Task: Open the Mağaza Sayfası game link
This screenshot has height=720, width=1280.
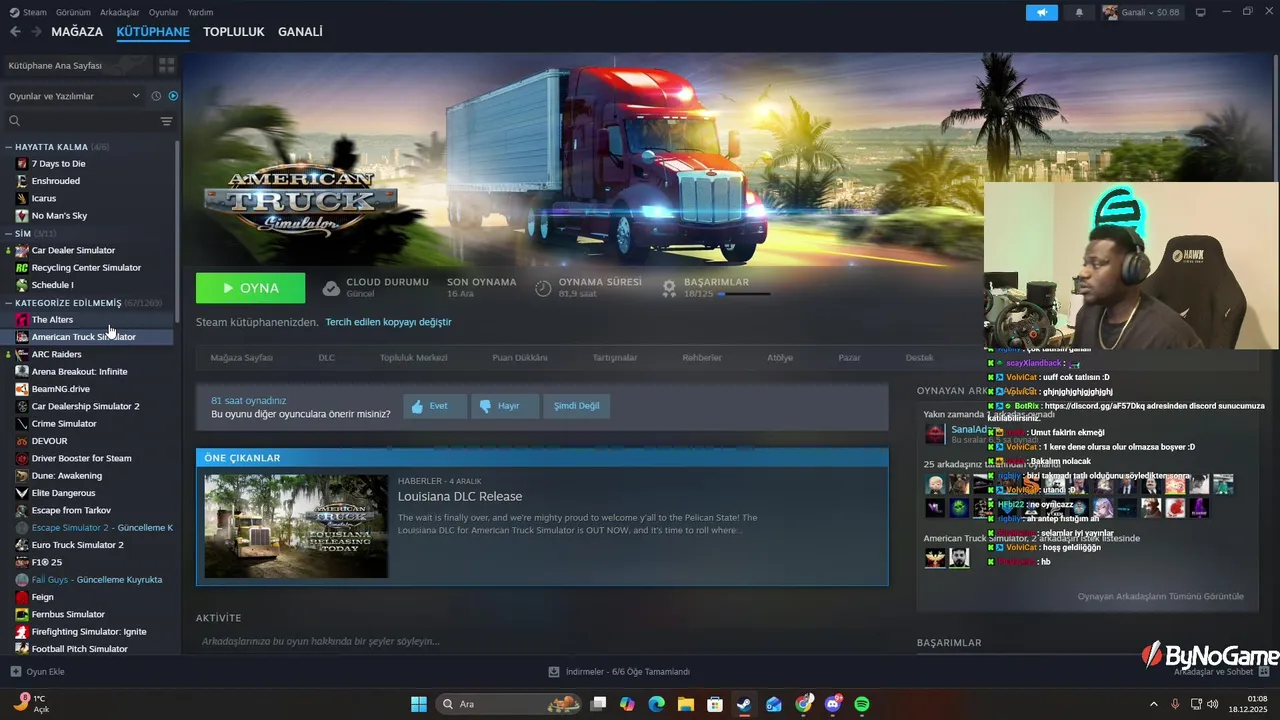Action: (241, 357)
